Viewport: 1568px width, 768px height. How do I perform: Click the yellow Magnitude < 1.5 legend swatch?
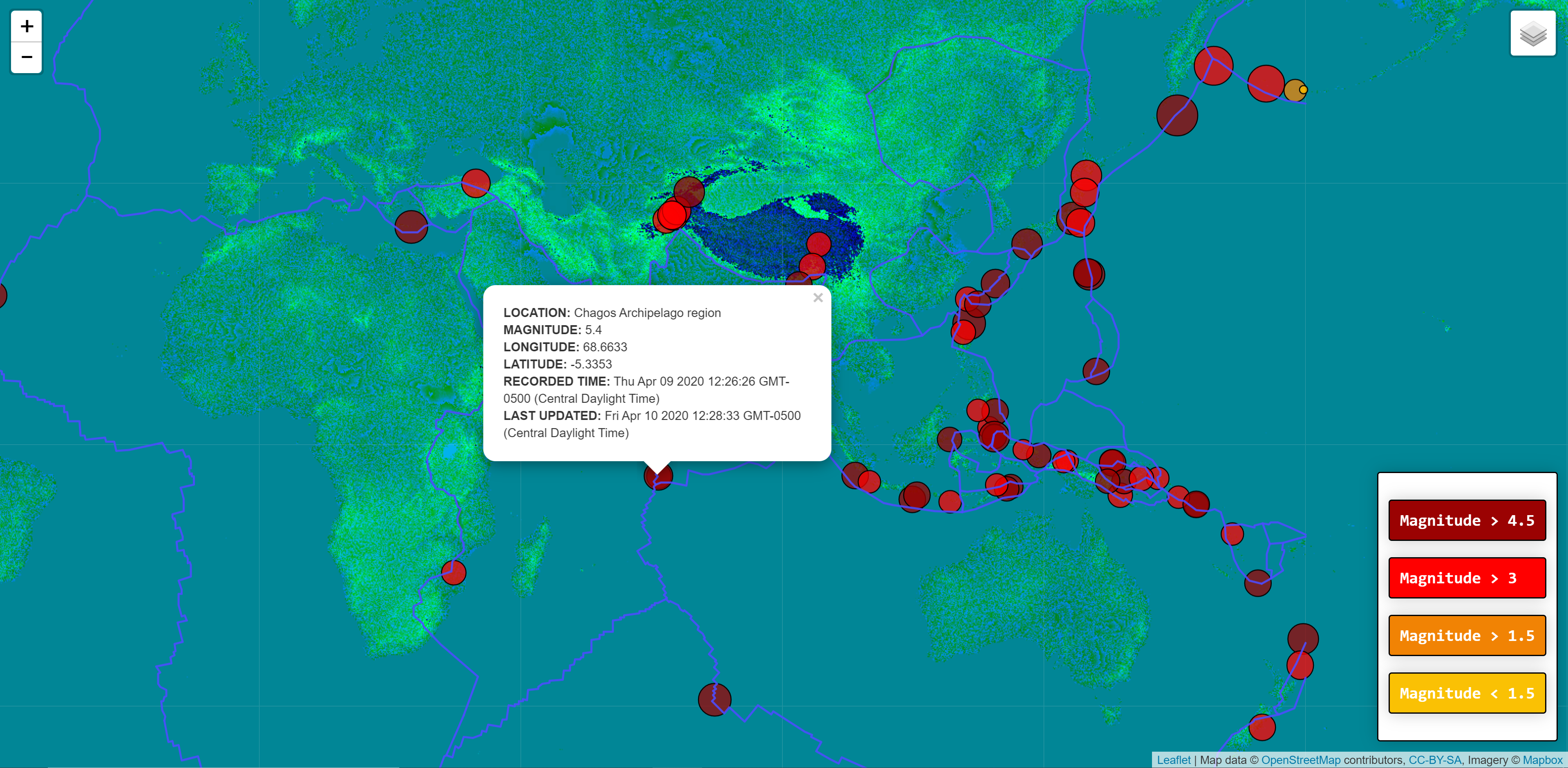click(x=1466, y=693)
